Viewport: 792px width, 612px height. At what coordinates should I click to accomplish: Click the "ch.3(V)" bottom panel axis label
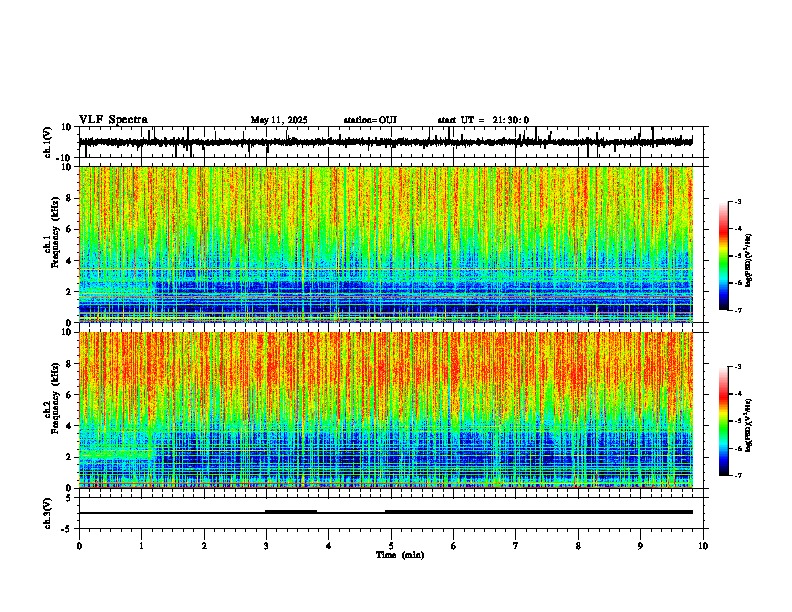coord(48,513)
